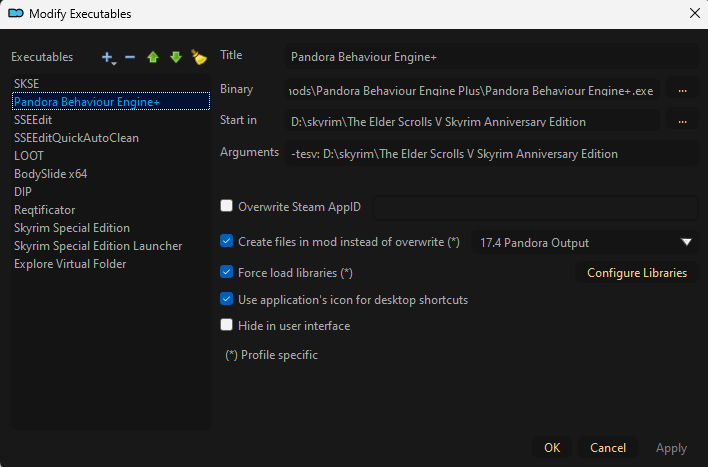This screenshot has height=467, width=708.
Task: Select DIP in executables list
Action: tap(111, 192)
